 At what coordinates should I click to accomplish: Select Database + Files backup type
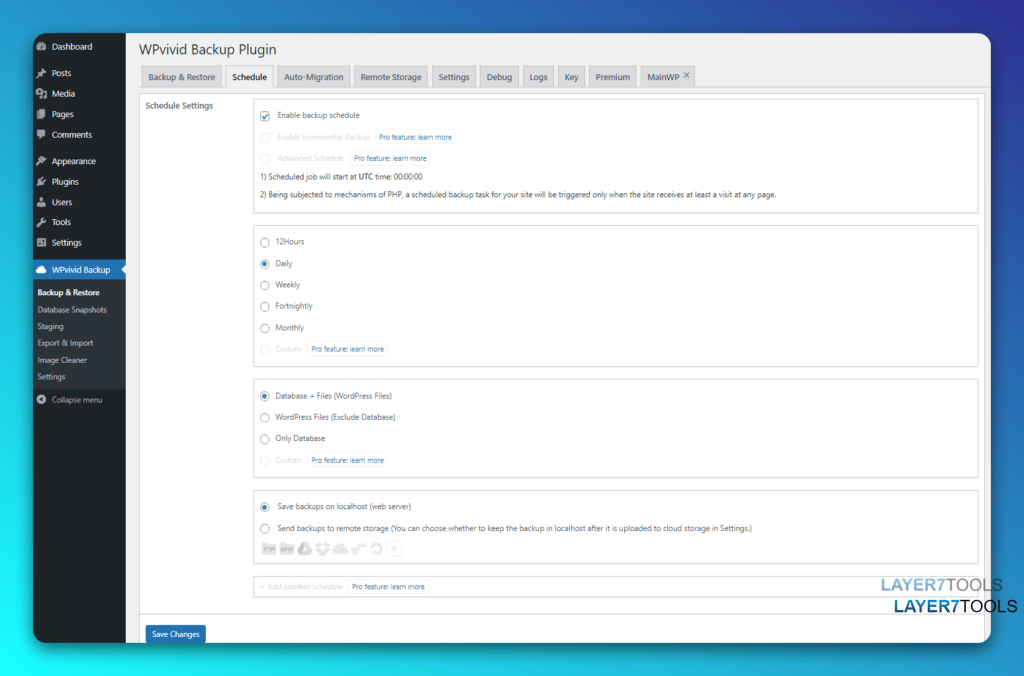point(264,396)
